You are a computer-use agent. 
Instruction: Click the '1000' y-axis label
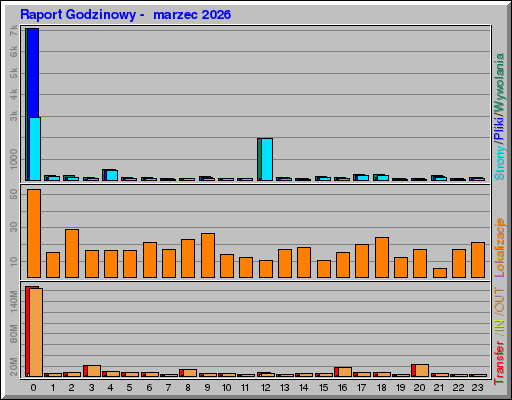click(x=14, y=159)
